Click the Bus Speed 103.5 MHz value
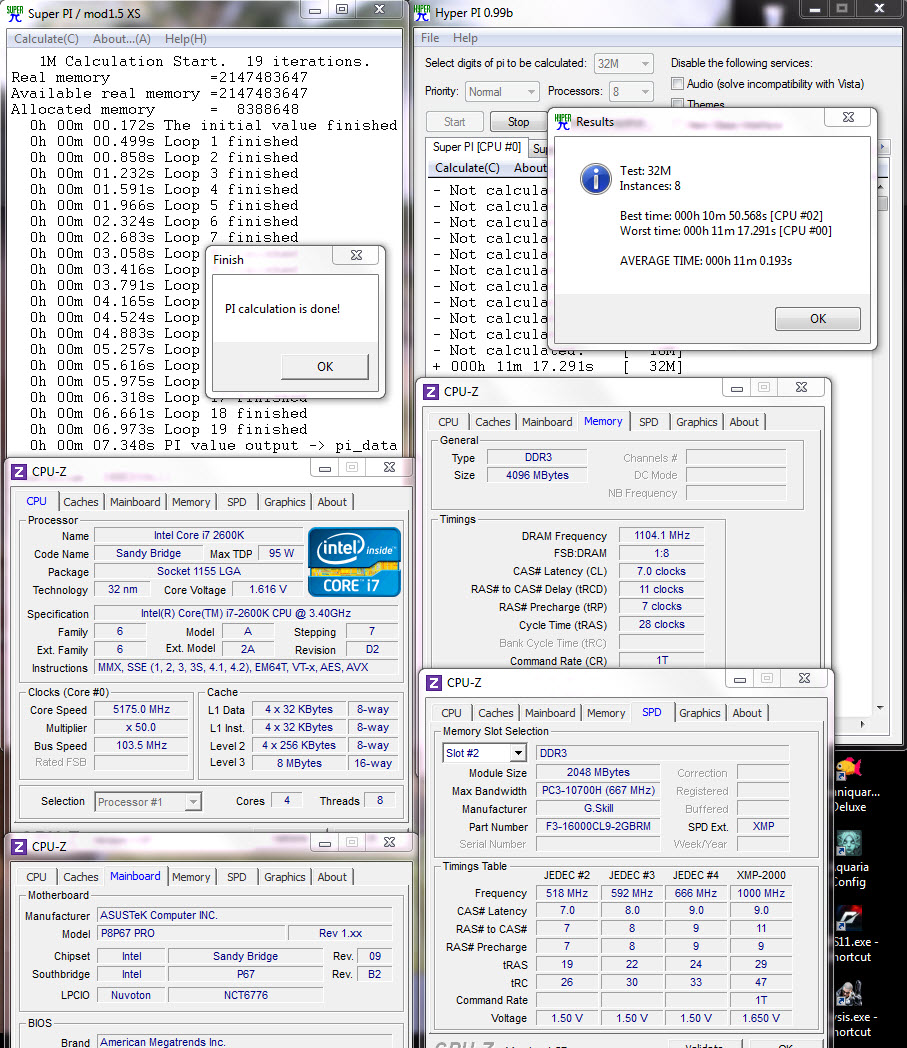The image size is (907, 1048). pyautogui.click(x=141, y=745)
